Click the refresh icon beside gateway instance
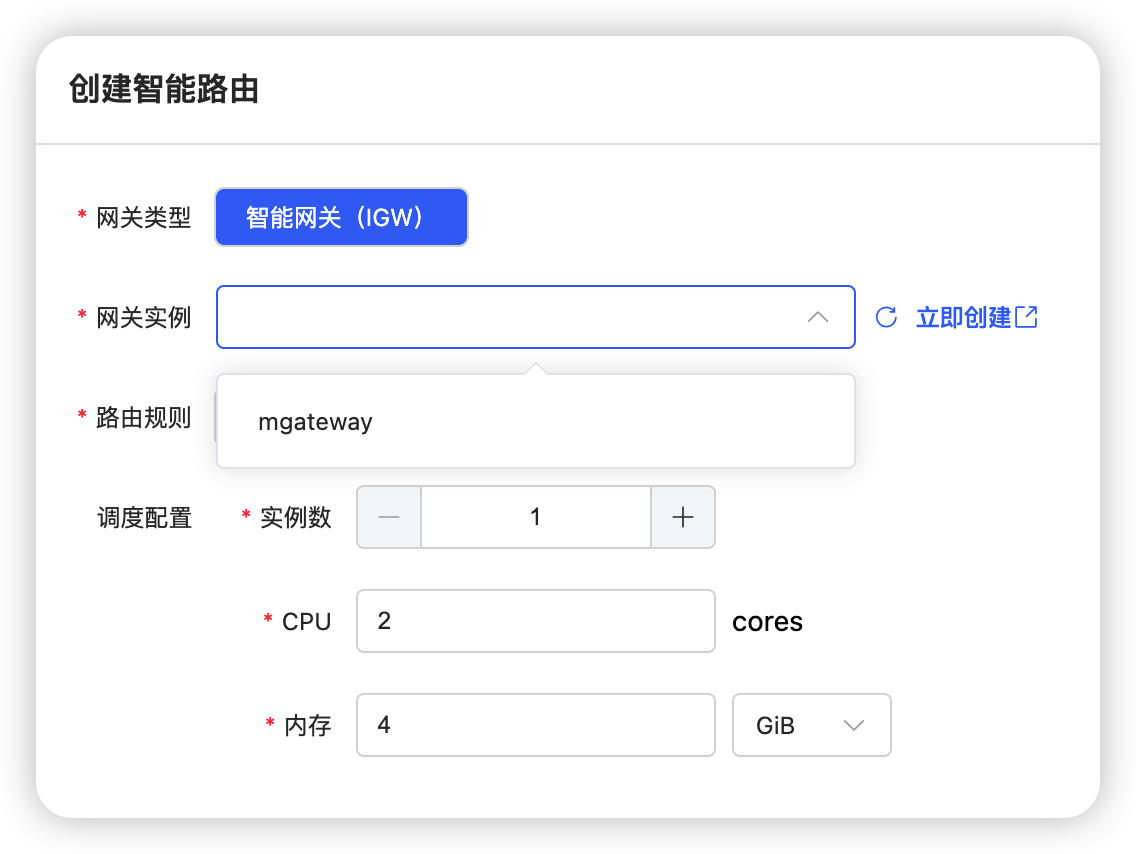 pyautogui.click(x=886, y=318)
